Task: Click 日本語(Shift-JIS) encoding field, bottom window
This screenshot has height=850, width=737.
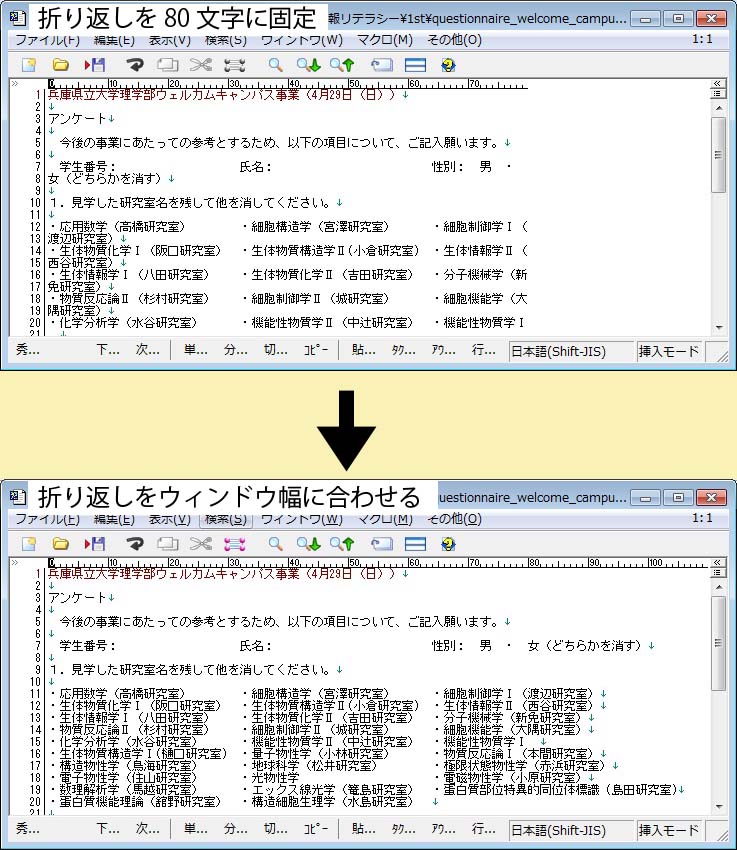Action: (571, 830)
